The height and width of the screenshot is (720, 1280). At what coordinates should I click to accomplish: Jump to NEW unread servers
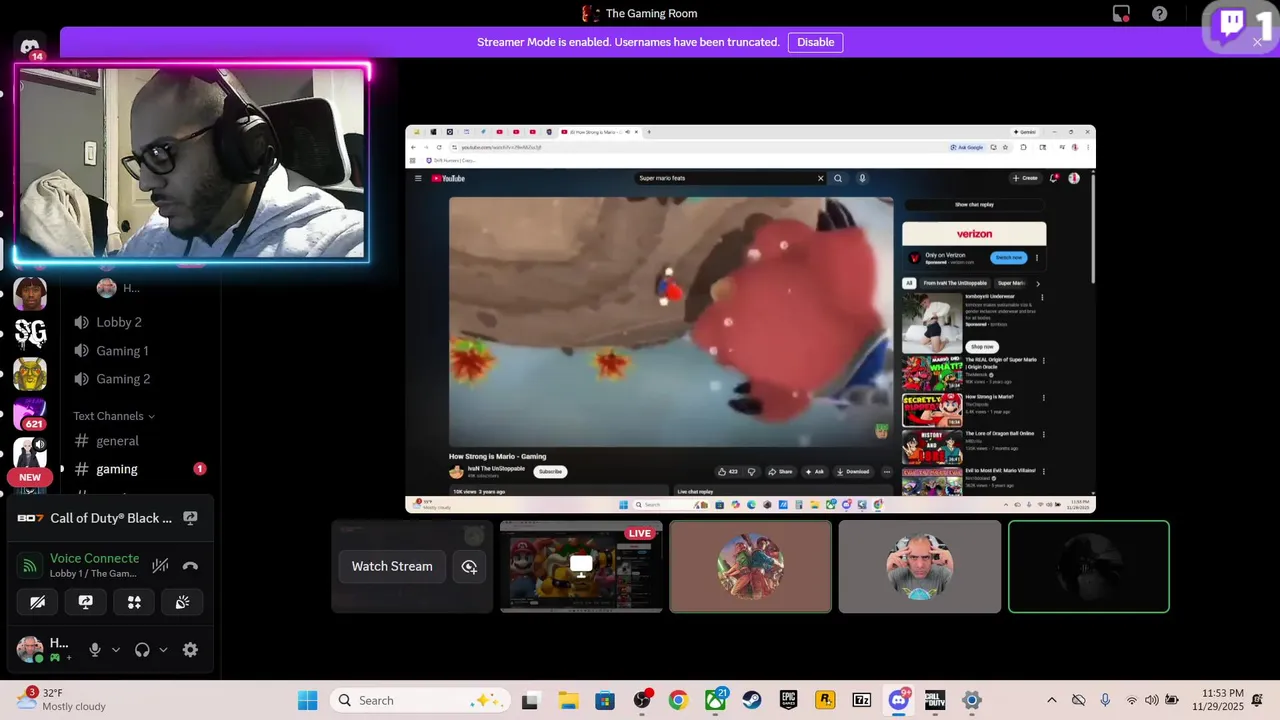point(30,477)
